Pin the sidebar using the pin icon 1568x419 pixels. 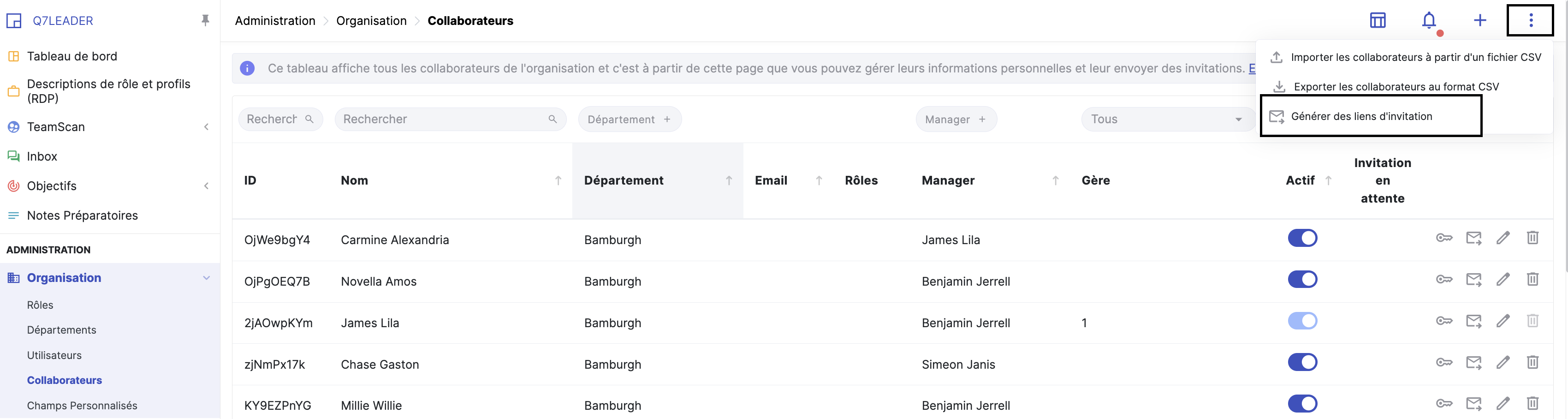[205, 21]
